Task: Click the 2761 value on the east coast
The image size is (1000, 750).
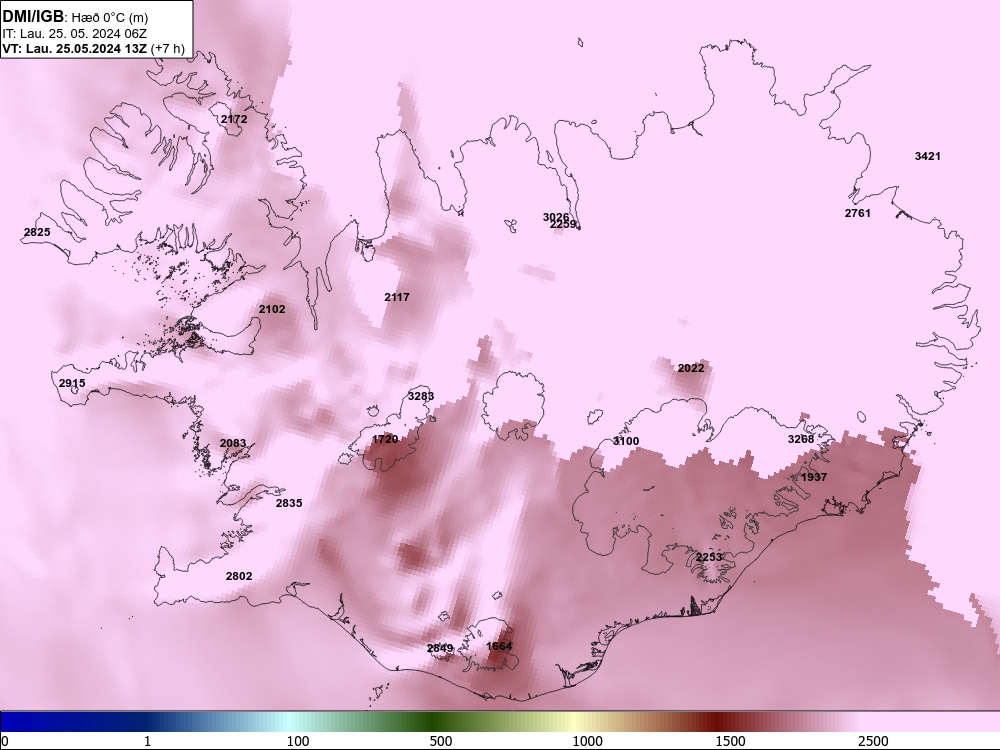Action: pos(858,213)
